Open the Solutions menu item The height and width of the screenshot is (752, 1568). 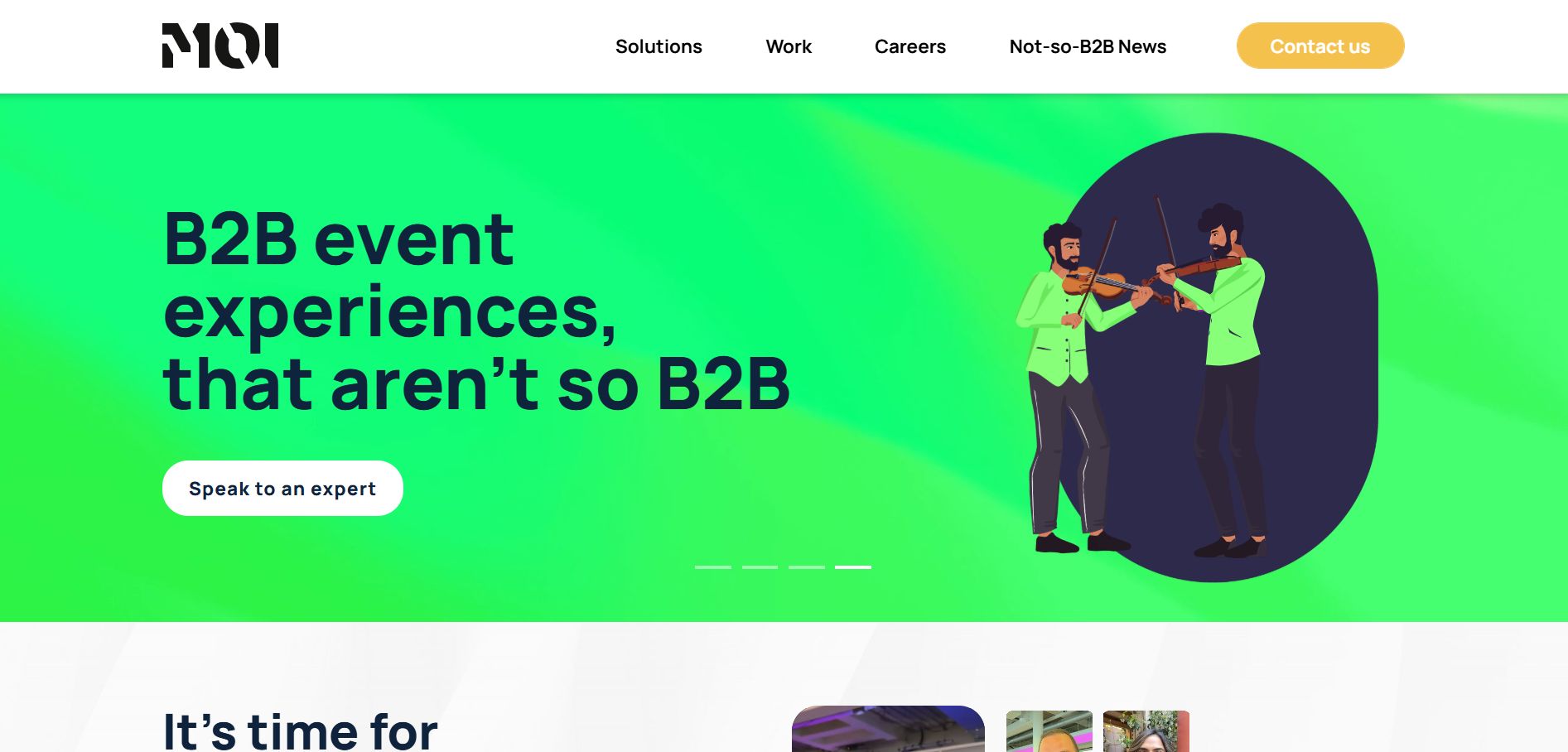pyautogui.click(x=659, y=46)
